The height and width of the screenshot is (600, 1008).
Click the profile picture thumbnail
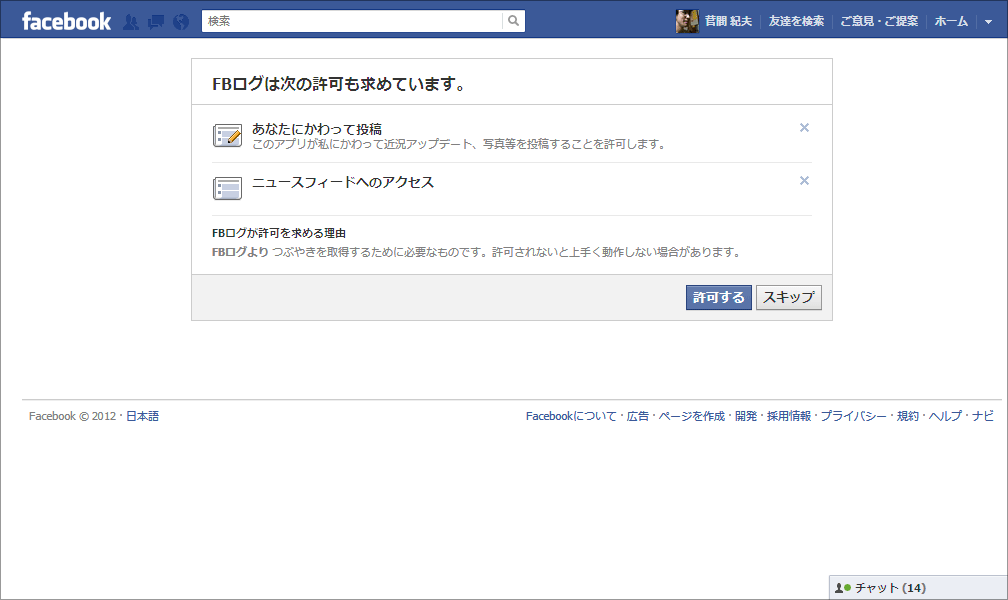687,21
